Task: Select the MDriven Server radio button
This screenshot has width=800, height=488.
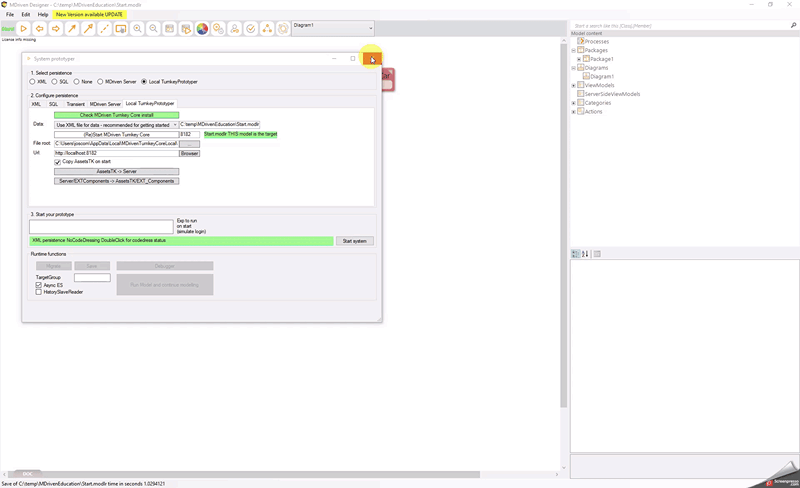Action: tap(101, 81)
